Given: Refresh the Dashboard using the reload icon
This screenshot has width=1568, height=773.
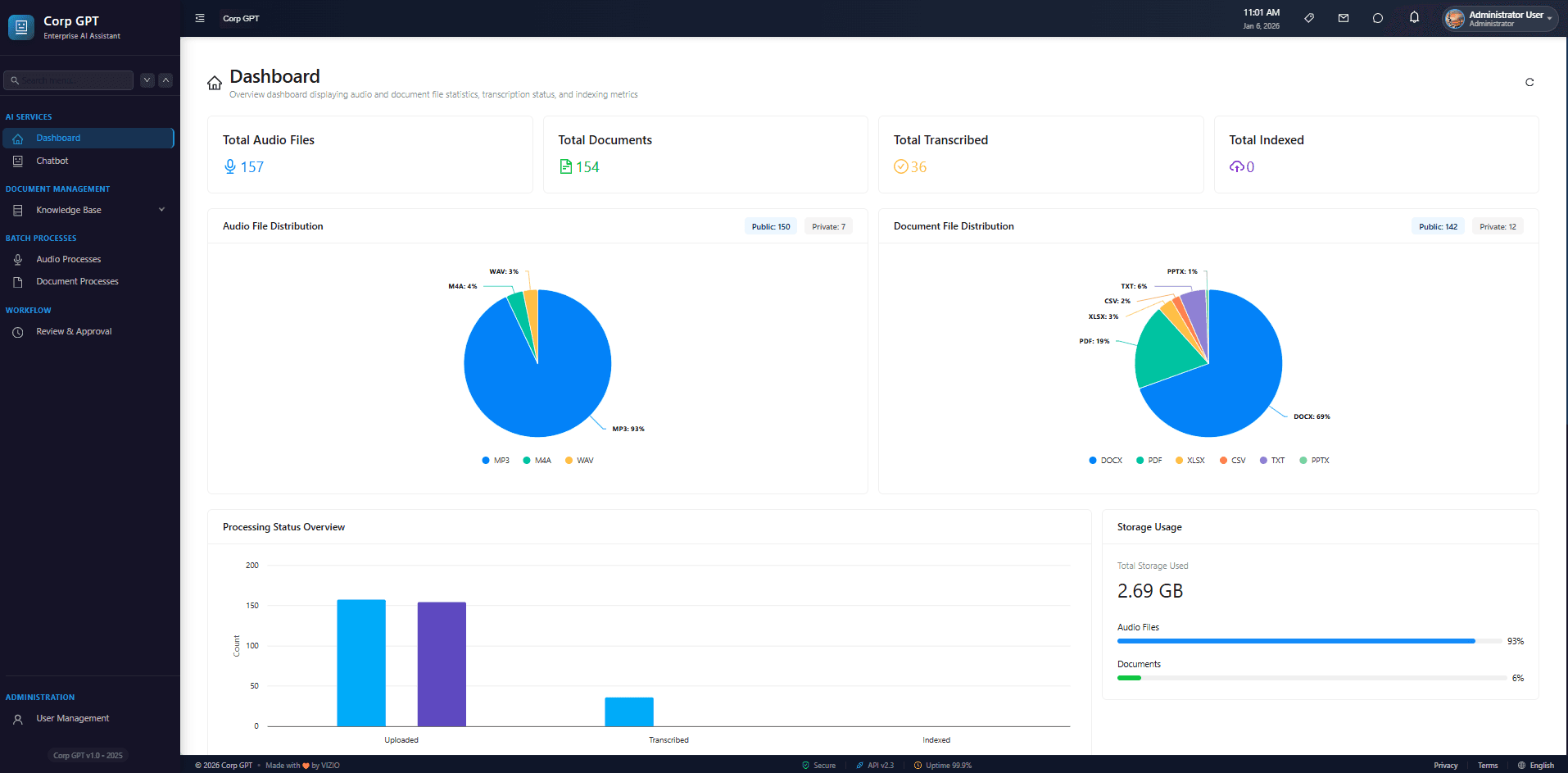Looking at the screenshot, I should point(1529,82).
